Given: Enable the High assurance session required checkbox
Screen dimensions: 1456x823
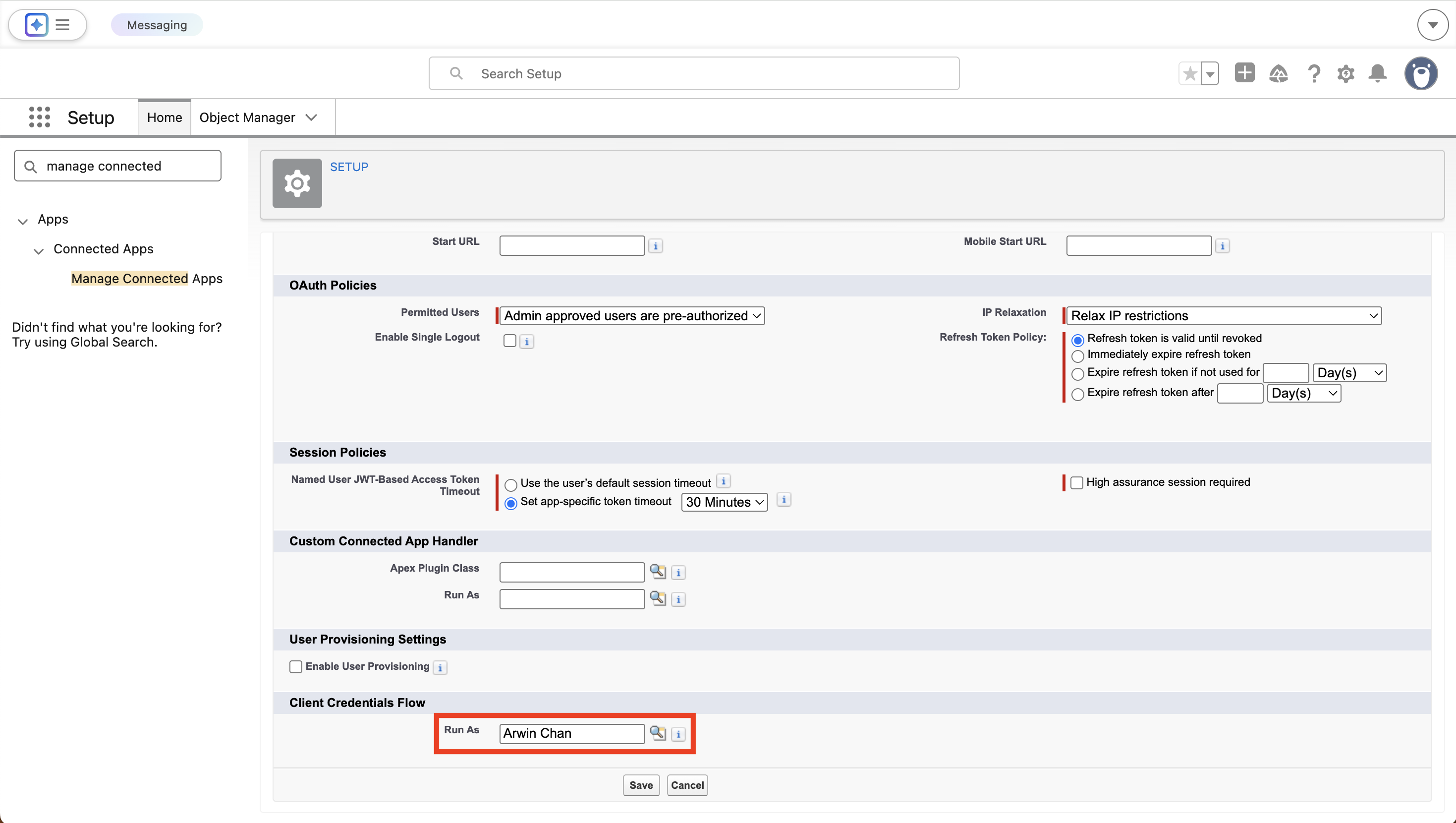Looking at the screenshot, I should coord(1076,482).
